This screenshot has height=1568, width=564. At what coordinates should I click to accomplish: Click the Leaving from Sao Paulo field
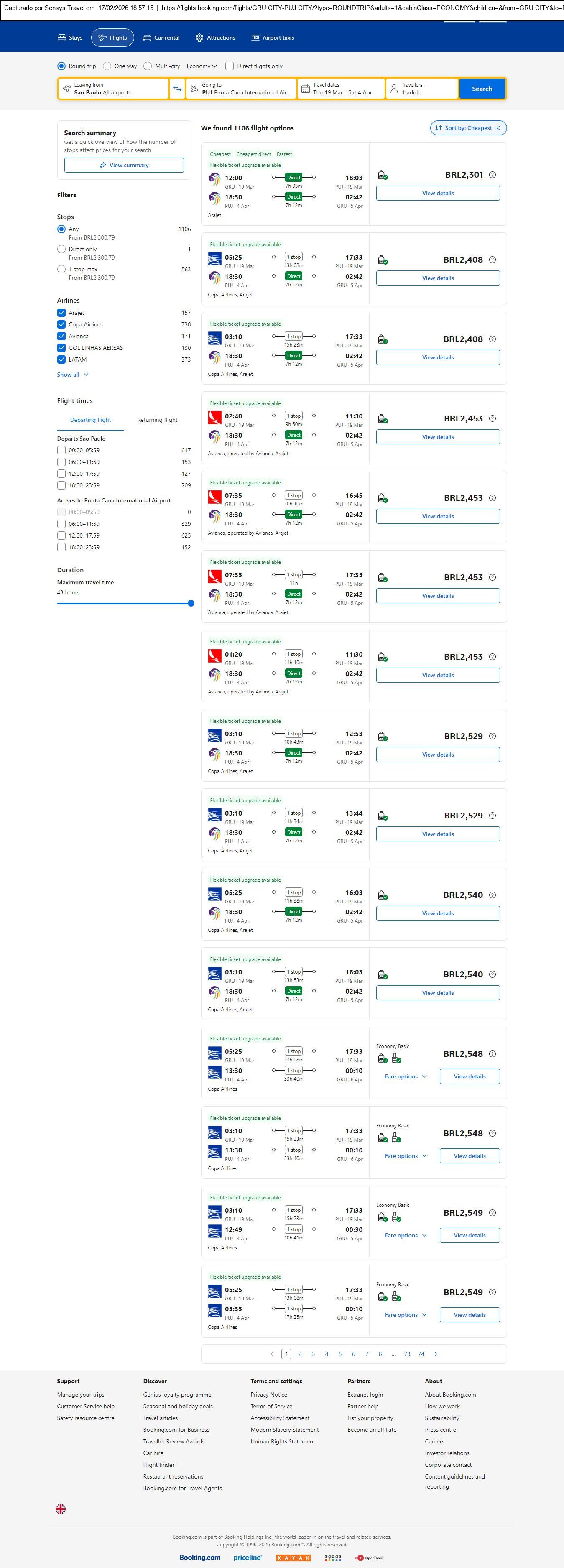(113, 89)
